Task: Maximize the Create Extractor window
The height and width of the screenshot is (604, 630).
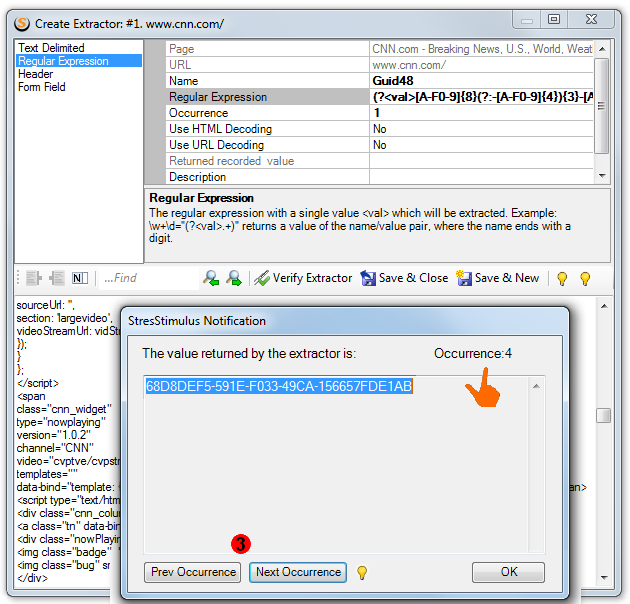Action: coord(554,19)
